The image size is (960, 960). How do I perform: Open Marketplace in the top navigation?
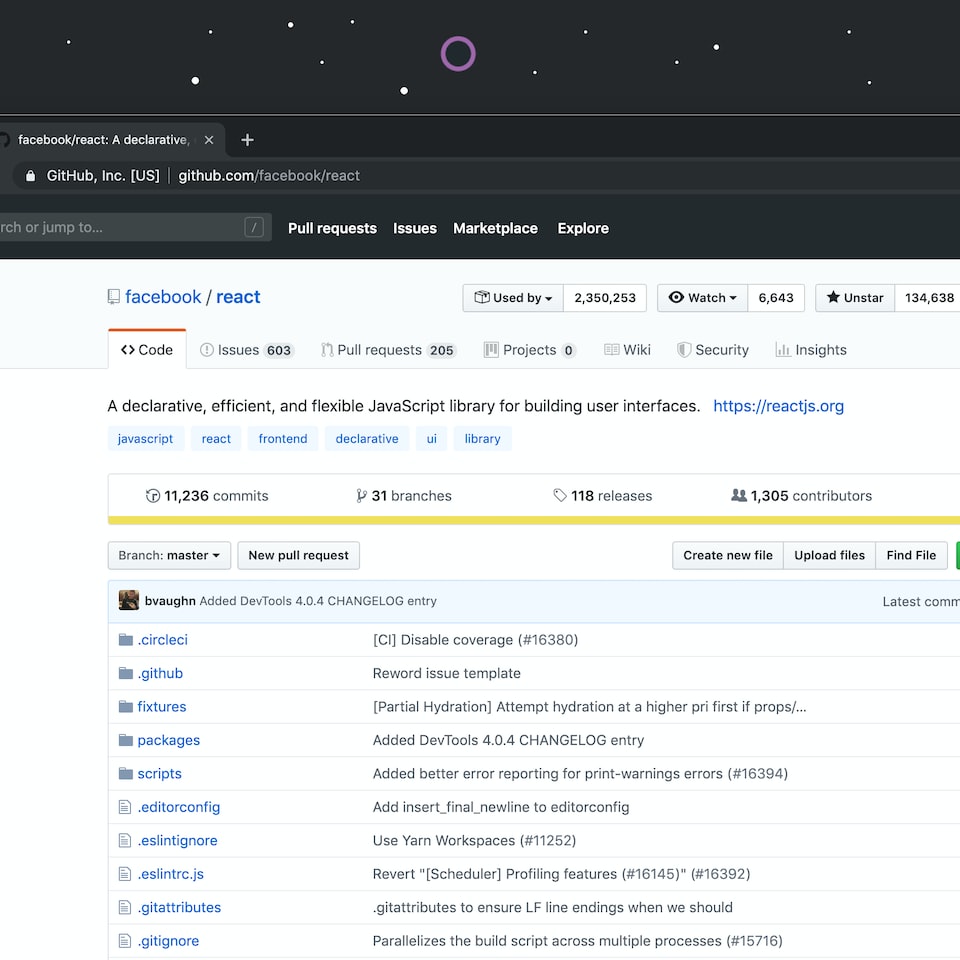point(495,228)
